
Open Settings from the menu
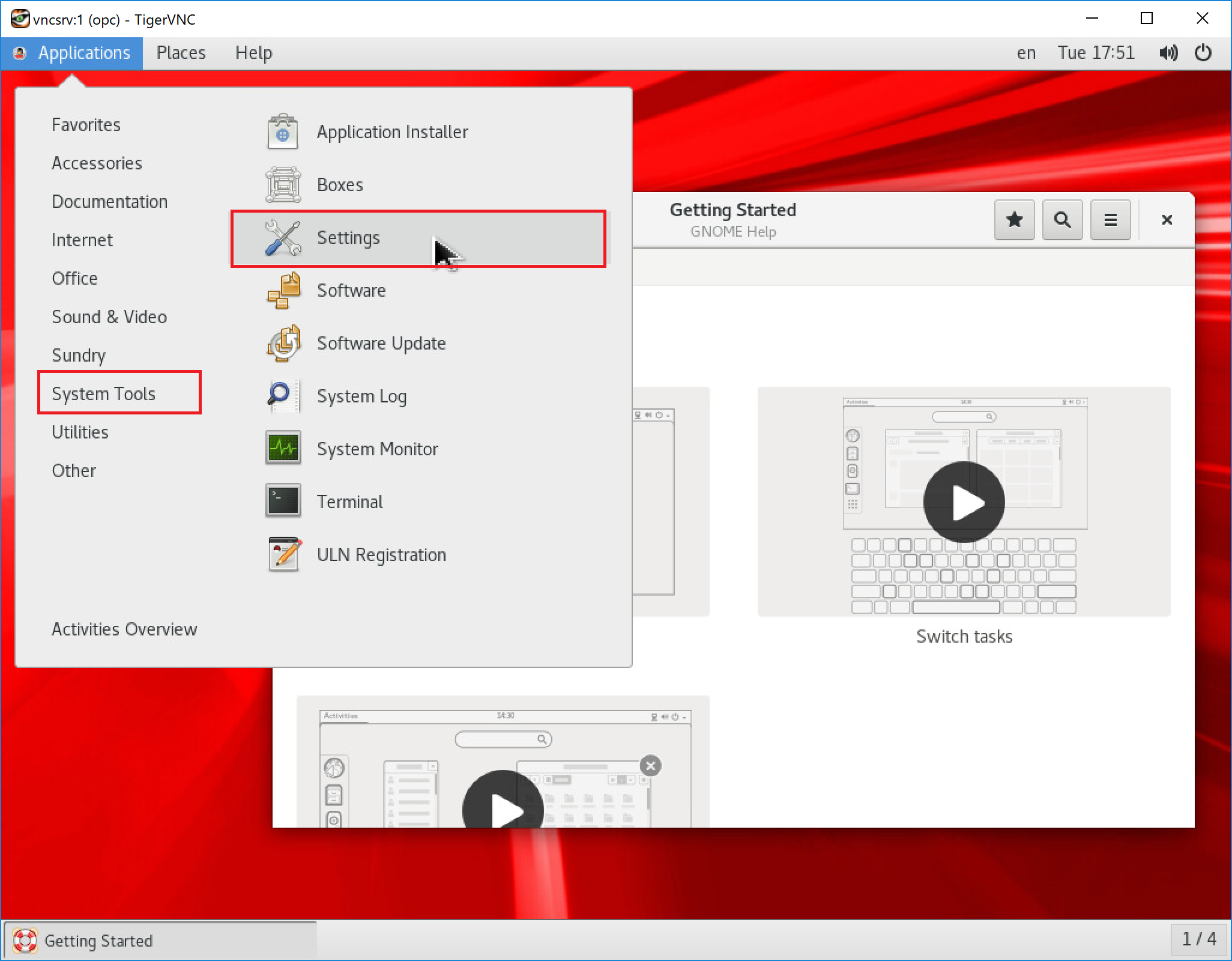tap(348, 238)
